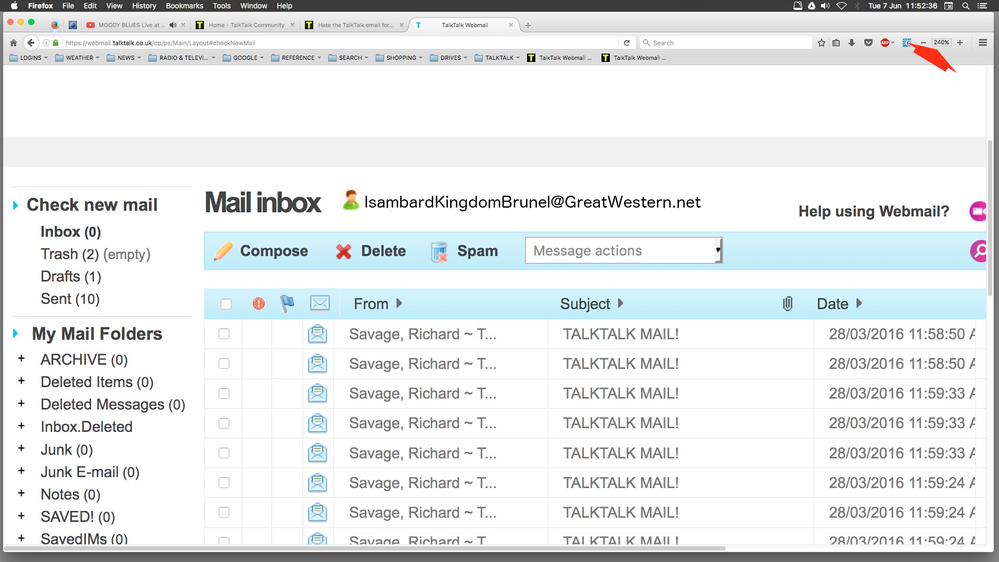
Task: Open the Bookmarks menu
Action: pos(184,6)
